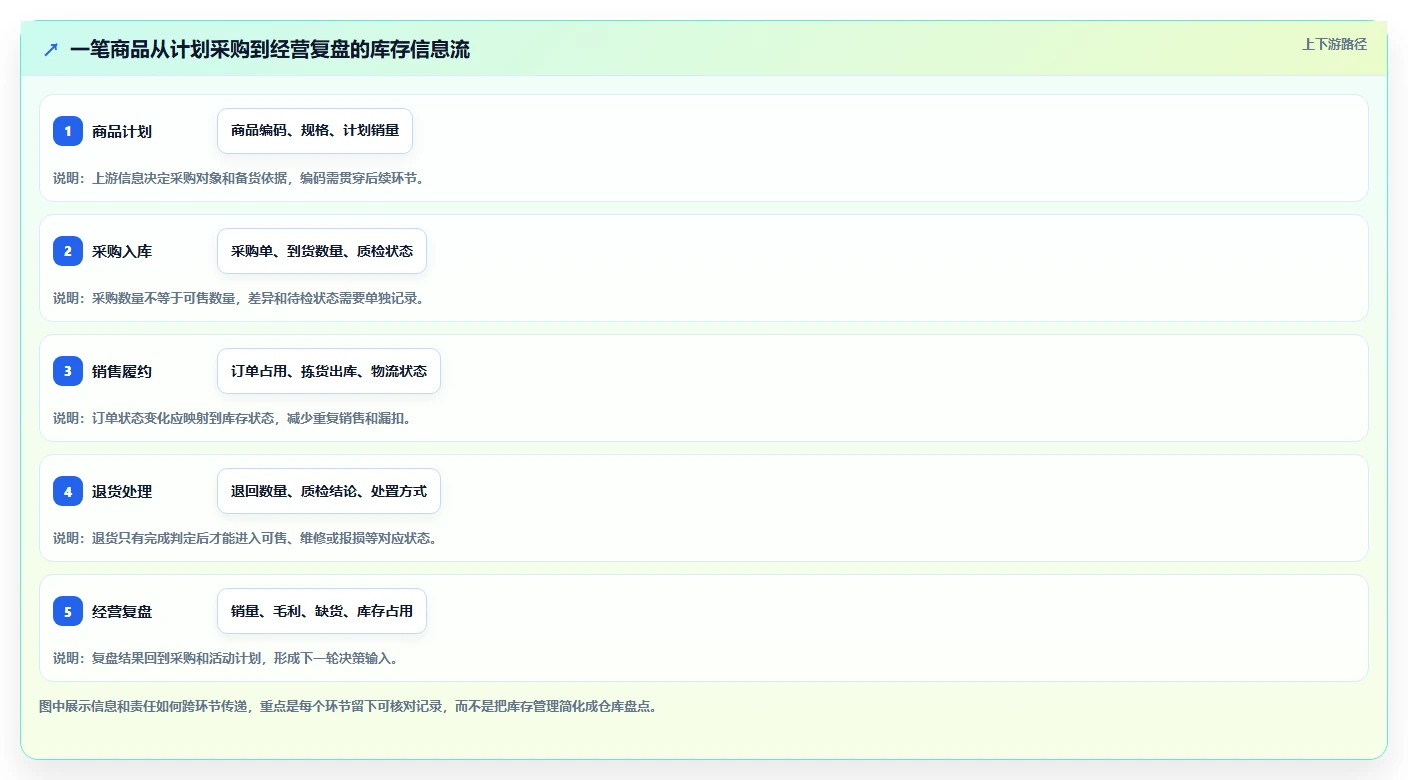Click the arrow icon beside the title
Screen dimensions: 1408x780
click(51, 49)
